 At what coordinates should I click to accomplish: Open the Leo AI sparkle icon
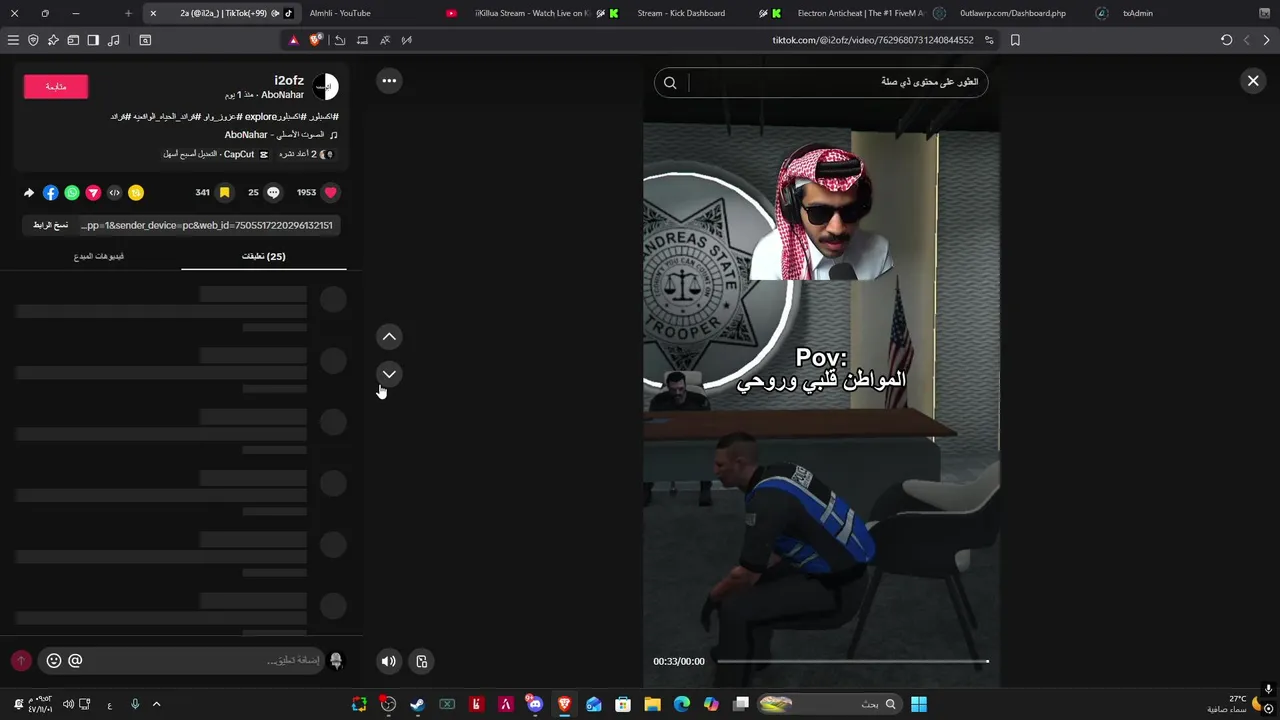[x=53, y=40]
